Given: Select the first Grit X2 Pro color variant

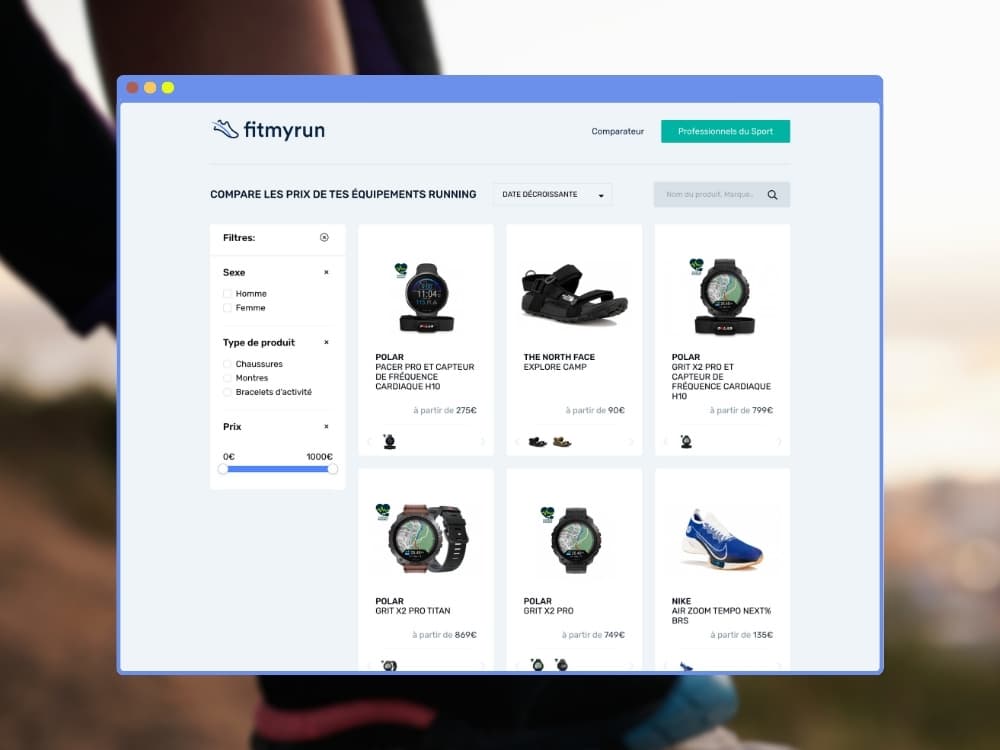Looking at the screenshot, I should tap(538, 665).
